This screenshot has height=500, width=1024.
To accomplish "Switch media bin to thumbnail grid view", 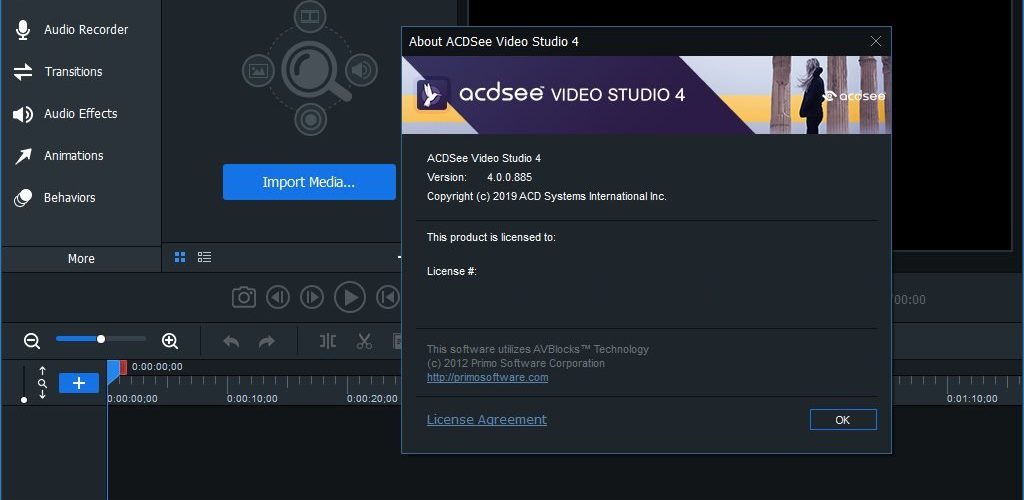I will tap(180, 257).
